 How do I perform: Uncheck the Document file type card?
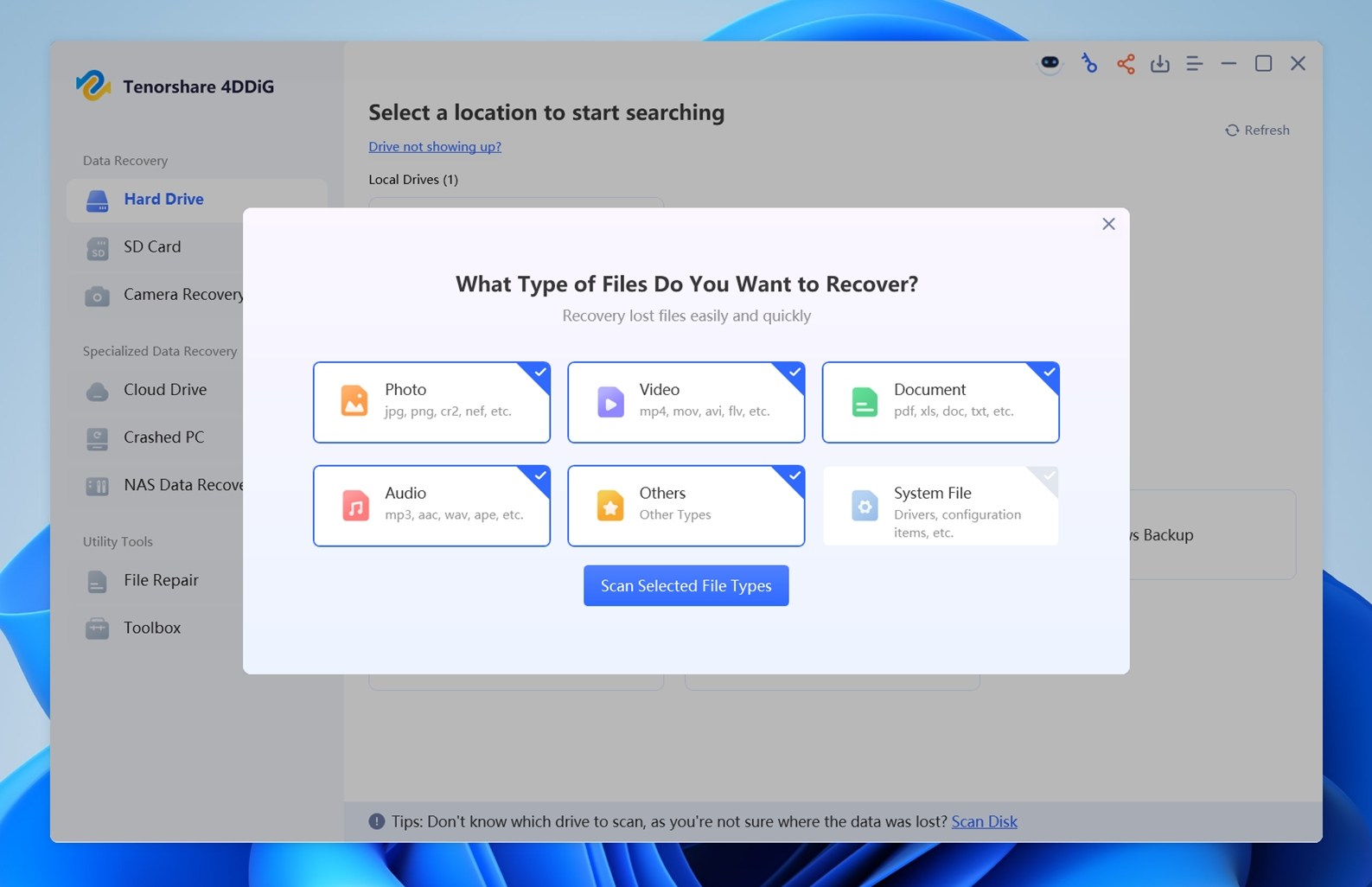(x=941, y=402)
